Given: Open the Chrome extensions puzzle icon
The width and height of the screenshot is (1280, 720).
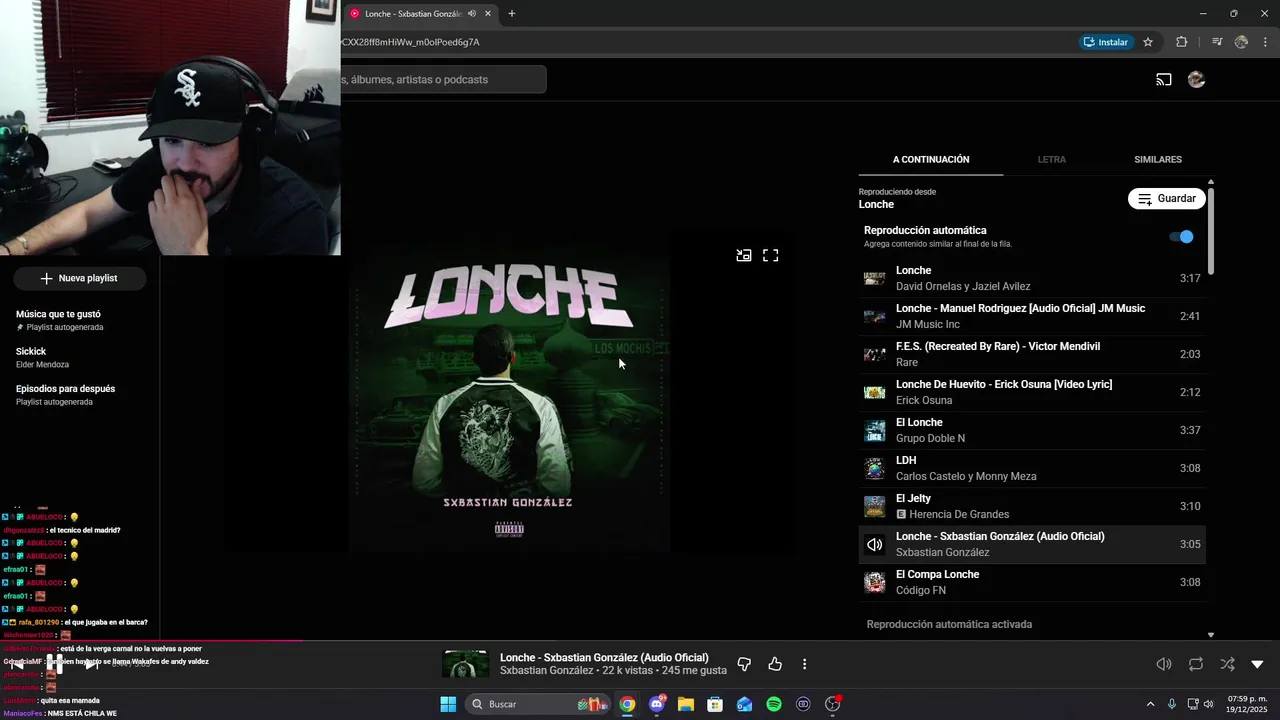Looking at the screenshot, I should tap(1182, 42).
